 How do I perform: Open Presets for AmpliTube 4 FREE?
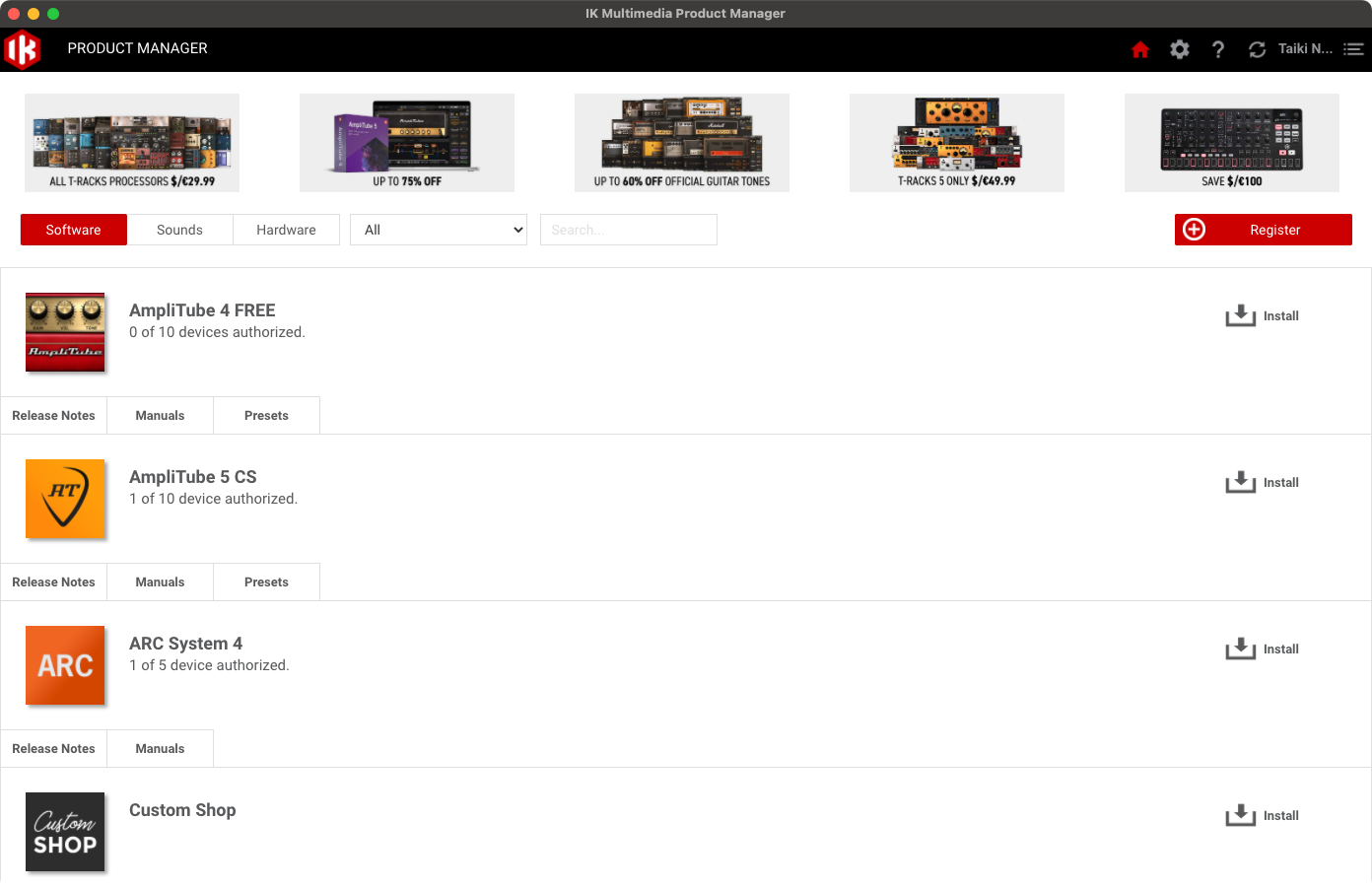click(266, 416)
